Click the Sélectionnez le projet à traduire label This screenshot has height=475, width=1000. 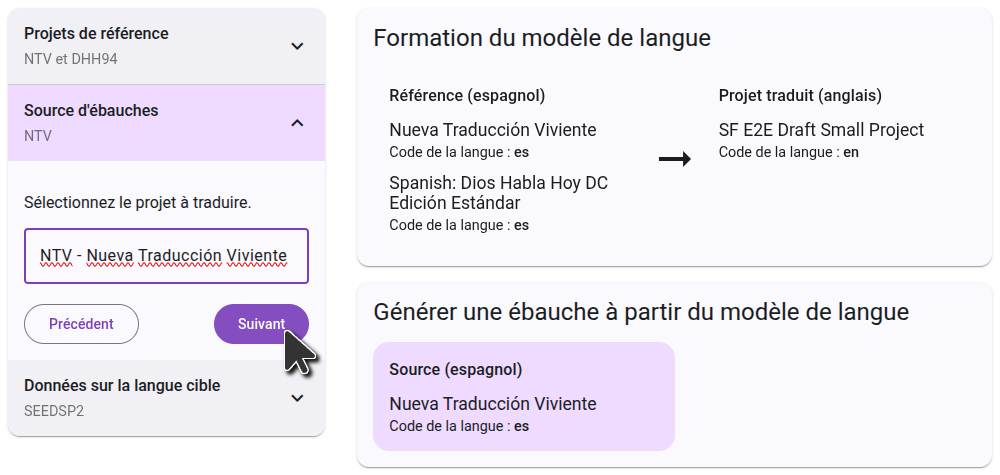pyautogui.click(x=137, y=203)
